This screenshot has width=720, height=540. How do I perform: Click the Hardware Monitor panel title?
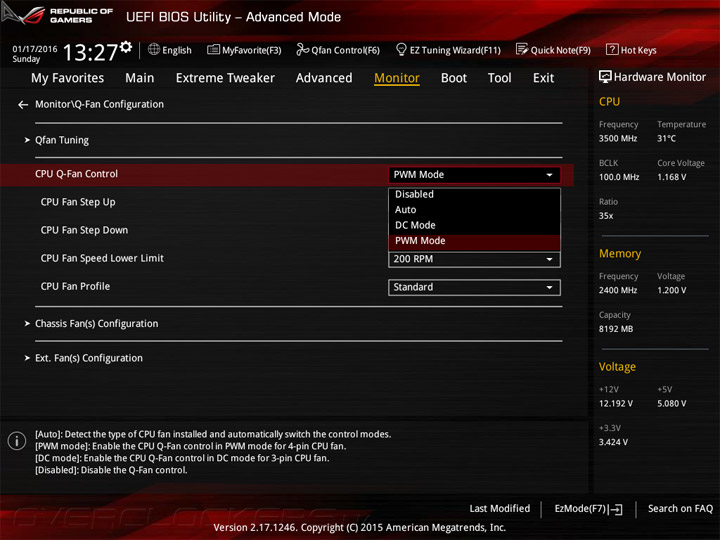click(x=659, y=77)
